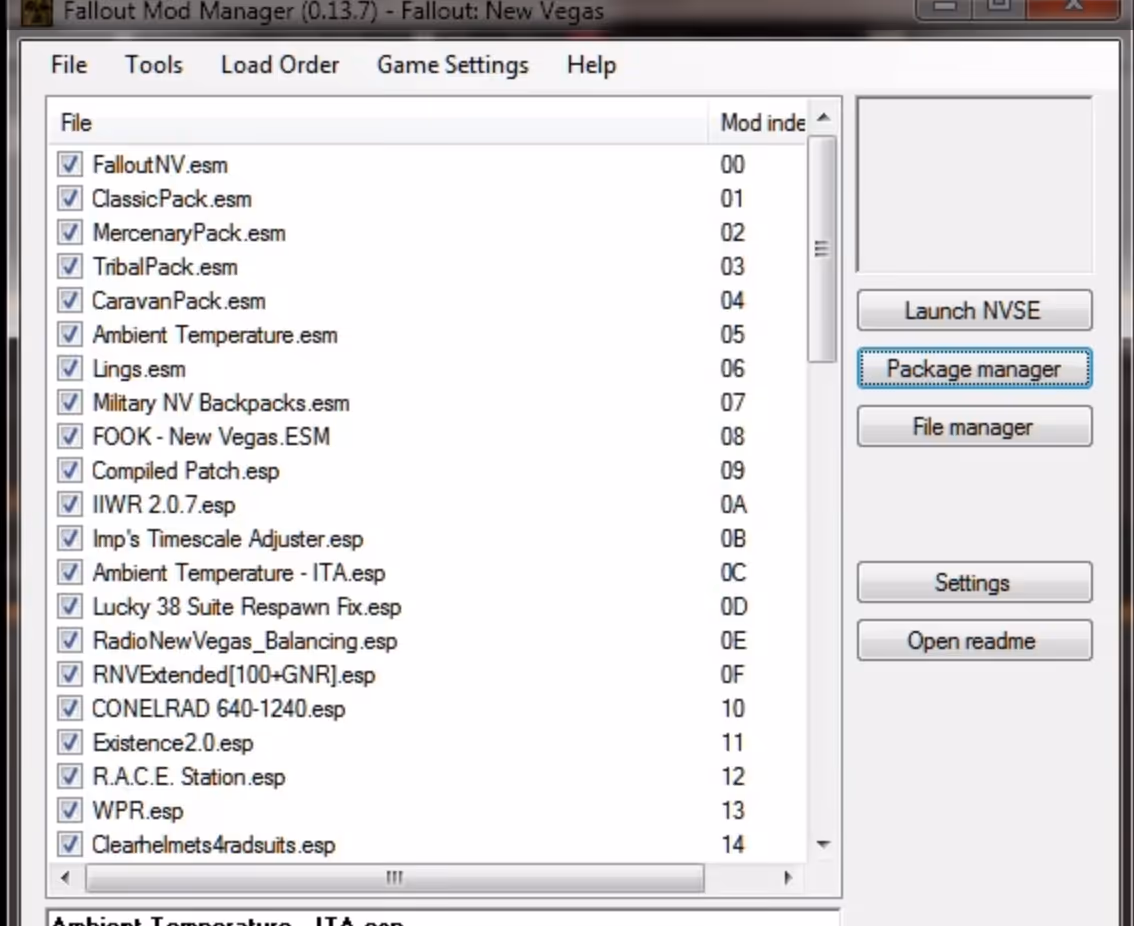Open the Tools menu
Viewport: 1134px width, 926px height.
(x=154, y=65)
